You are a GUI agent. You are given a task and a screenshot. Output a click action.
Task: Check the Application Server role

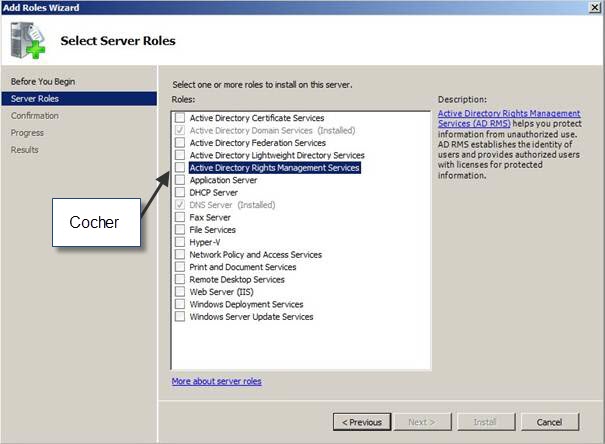[180, 180]
